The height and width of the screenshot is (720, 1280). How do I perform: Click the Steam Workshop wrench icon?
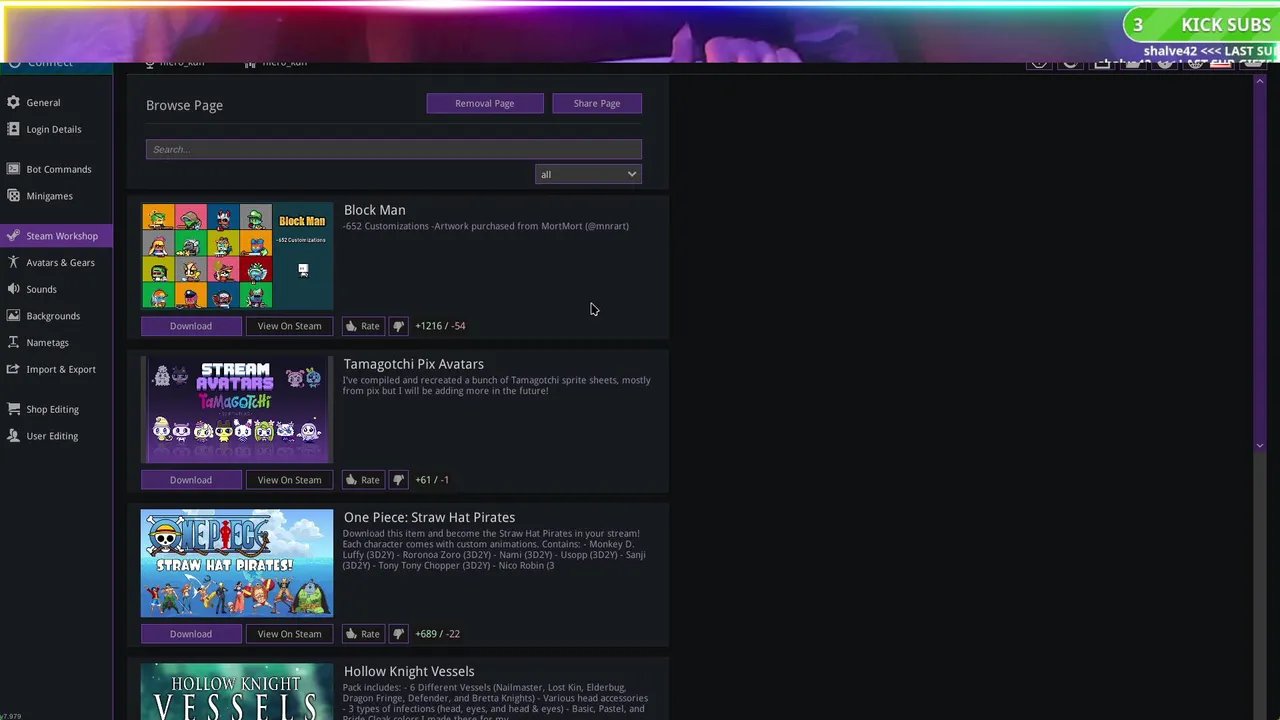[x=13, y=236]
